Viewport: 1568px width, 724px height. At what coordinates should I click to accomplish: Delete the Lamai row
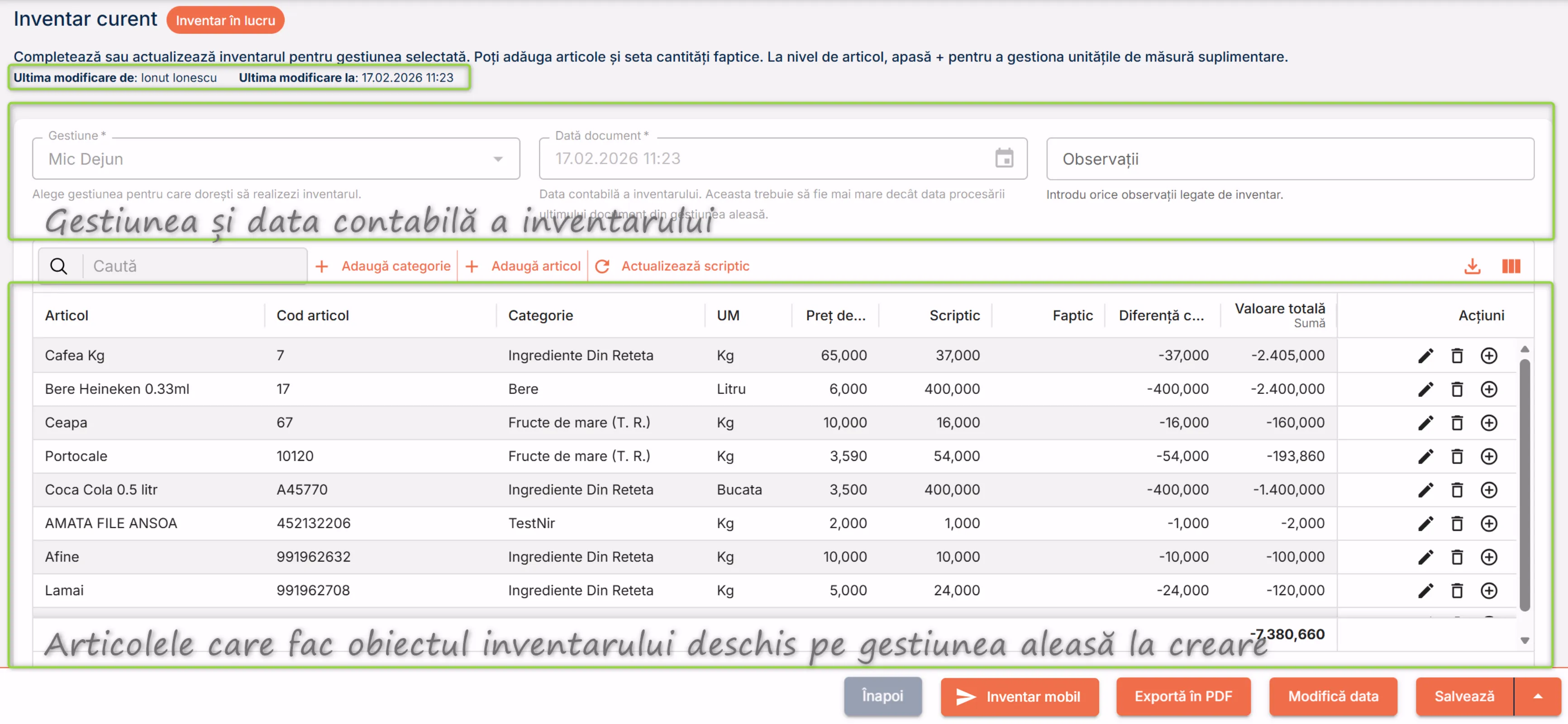coord(1457,590)
